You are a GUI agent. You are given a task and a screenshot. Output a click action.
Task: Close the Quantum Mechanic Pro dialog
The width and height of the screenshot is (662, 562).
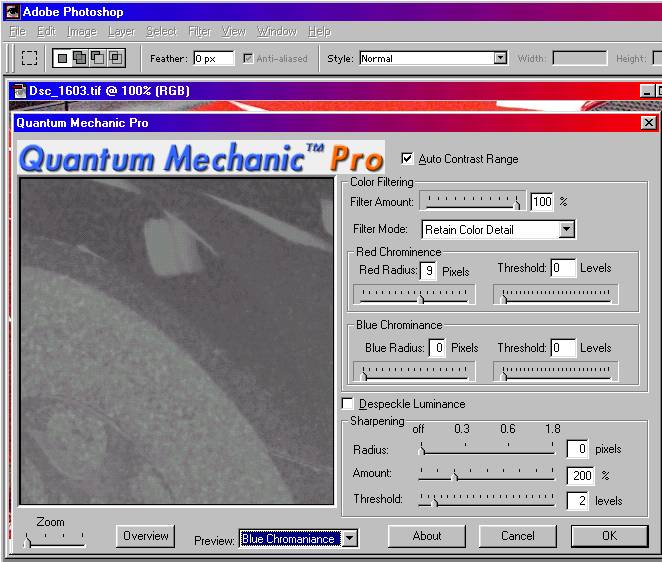pos(648,123)
